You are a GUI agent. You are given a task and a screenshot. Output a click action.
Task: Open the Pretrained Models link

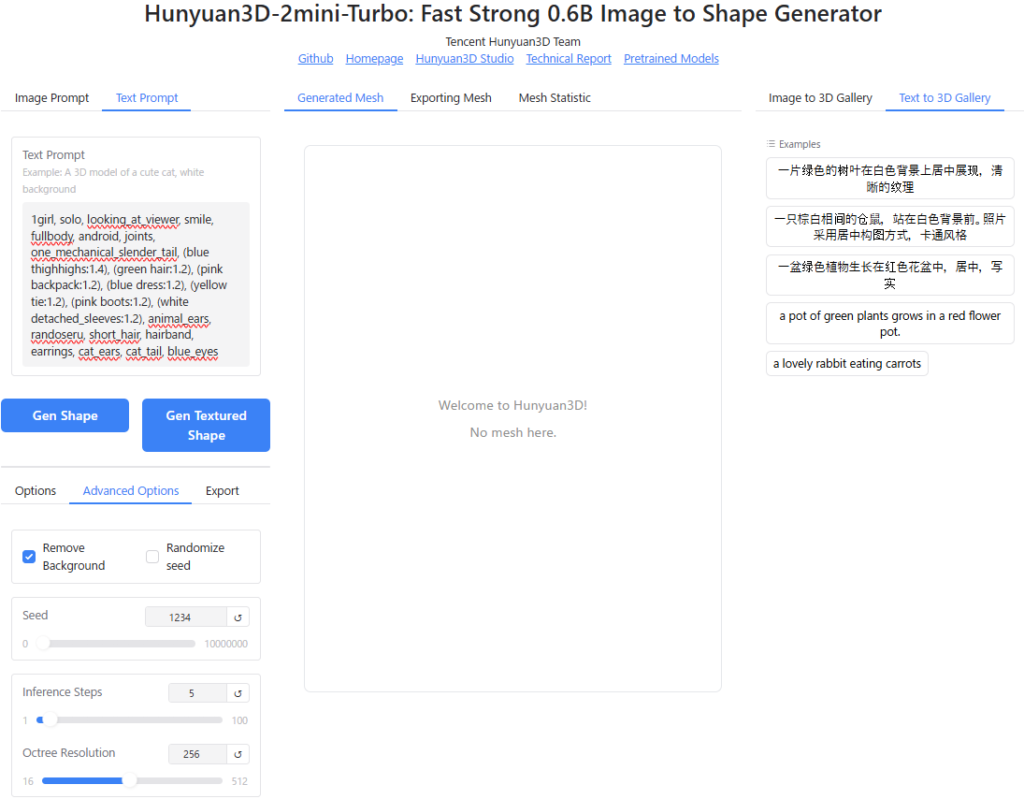[x=671, y=59]
